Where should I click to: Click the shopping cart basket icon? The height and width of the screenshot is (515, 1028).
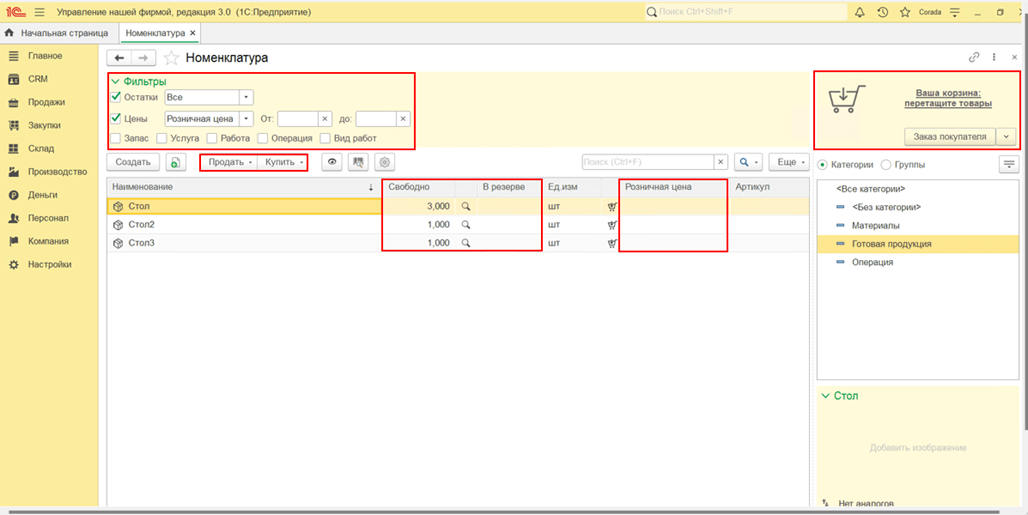point(847,99)
